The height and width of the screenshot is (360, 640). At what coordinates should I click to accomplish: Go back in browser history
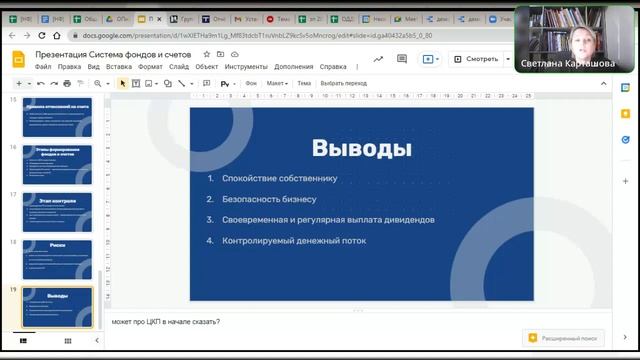(x=12, y=36)
